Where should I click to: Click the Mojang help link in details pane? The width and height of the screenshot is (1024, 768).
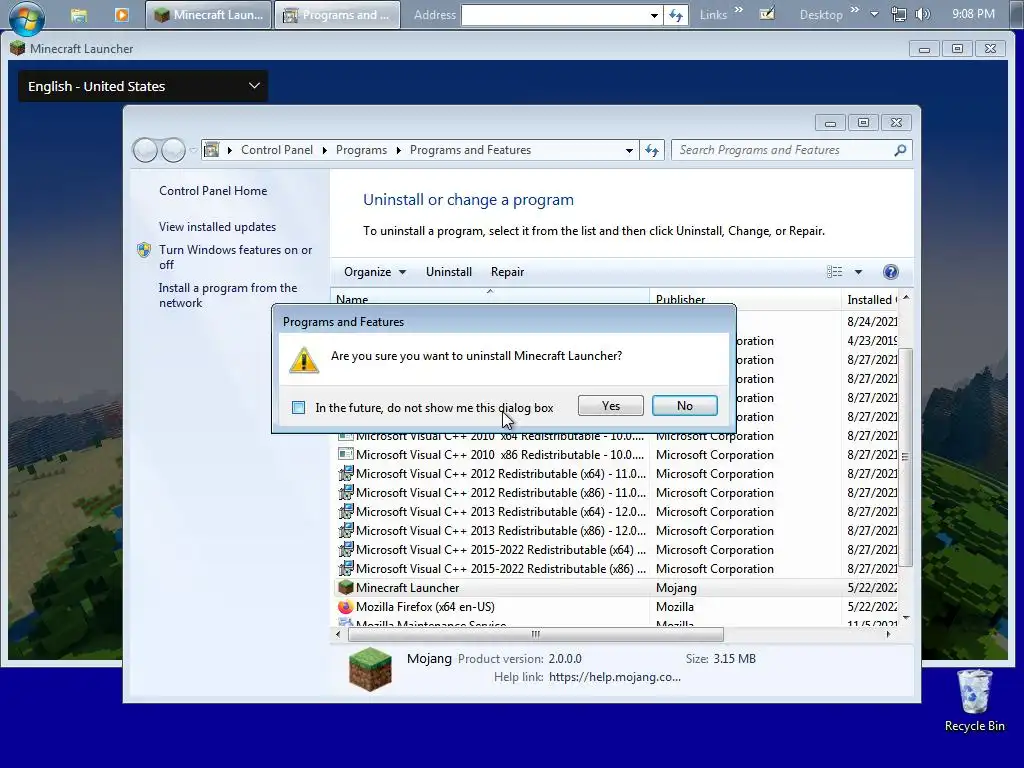[615, 677]
